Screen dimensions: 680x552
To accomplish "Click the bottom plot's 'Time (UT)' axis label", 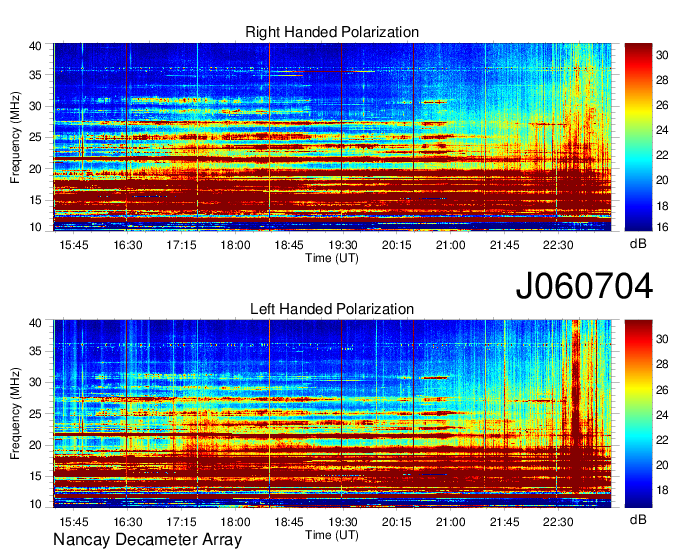I will pos(332,535).
